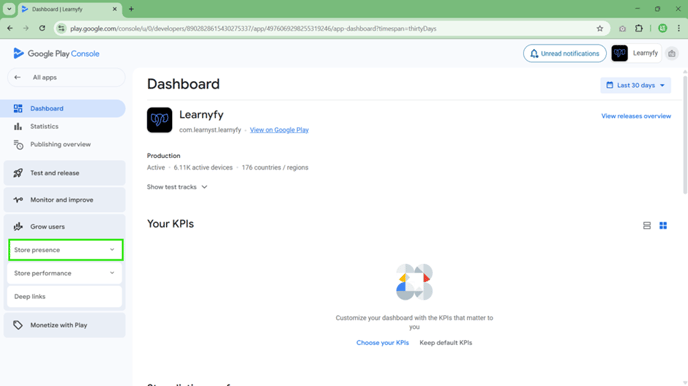Click the Learnyfy app icon on dashboard
688x386 pixels.
pos(159,120)
